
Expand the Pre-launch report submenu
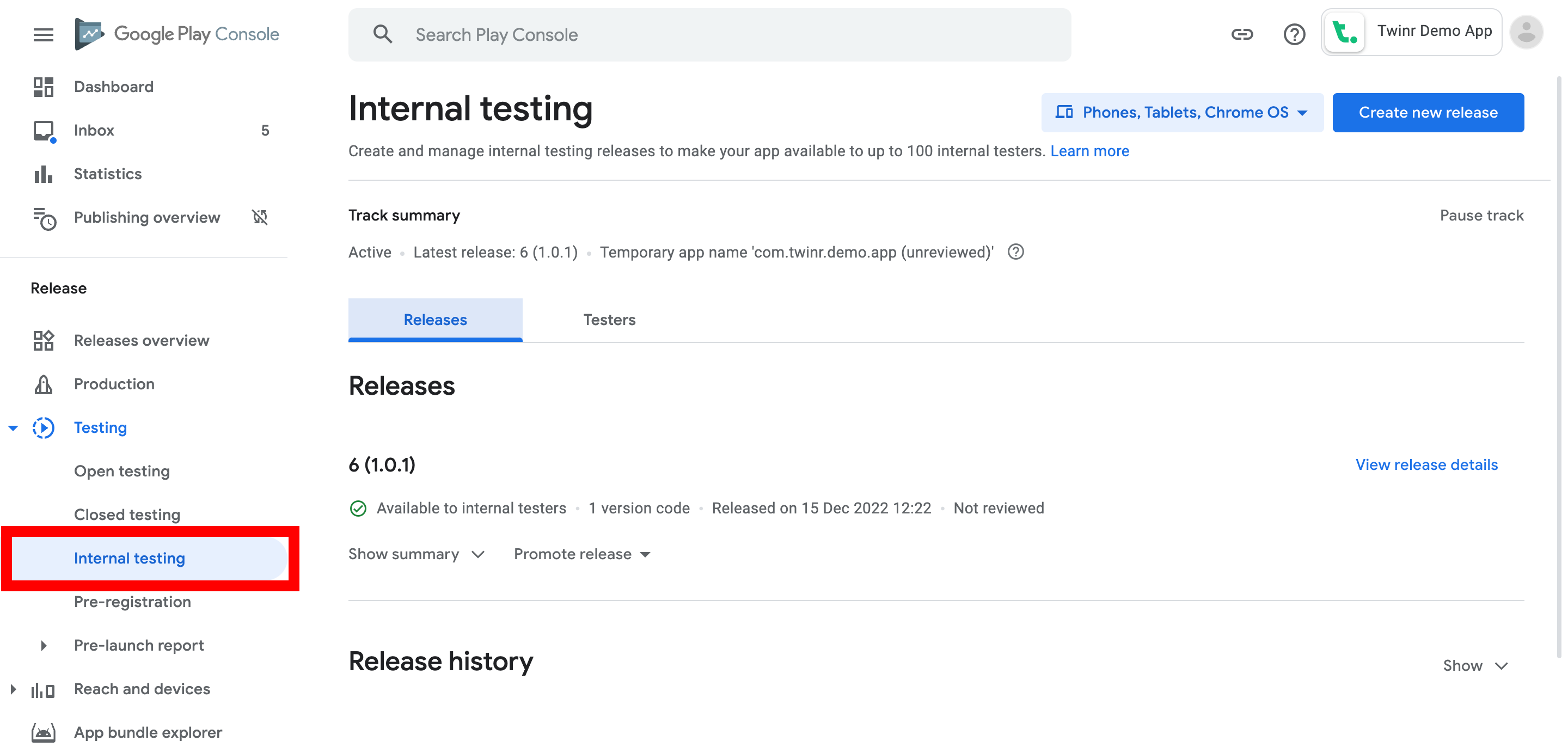(x=43, y=645)
